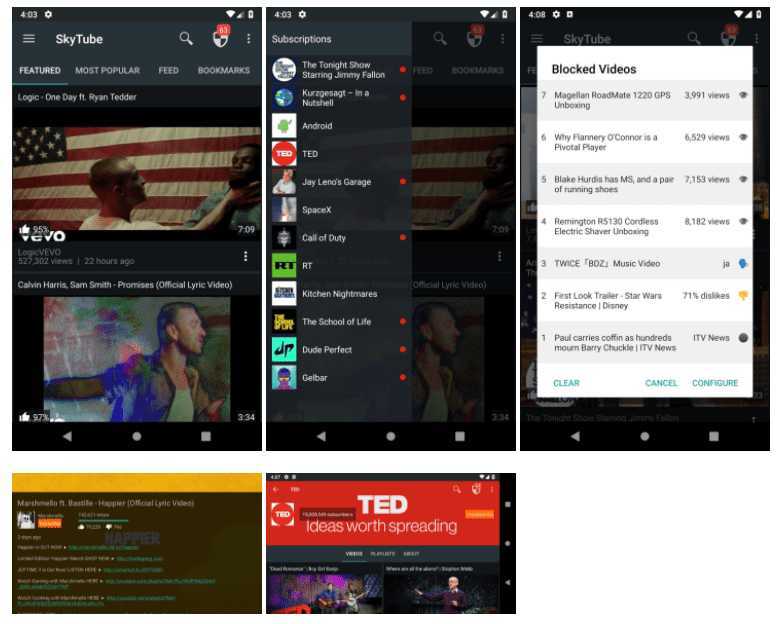Tap Android back button on Featured screen
Screen dimensions: 782x624
(67, 436)
